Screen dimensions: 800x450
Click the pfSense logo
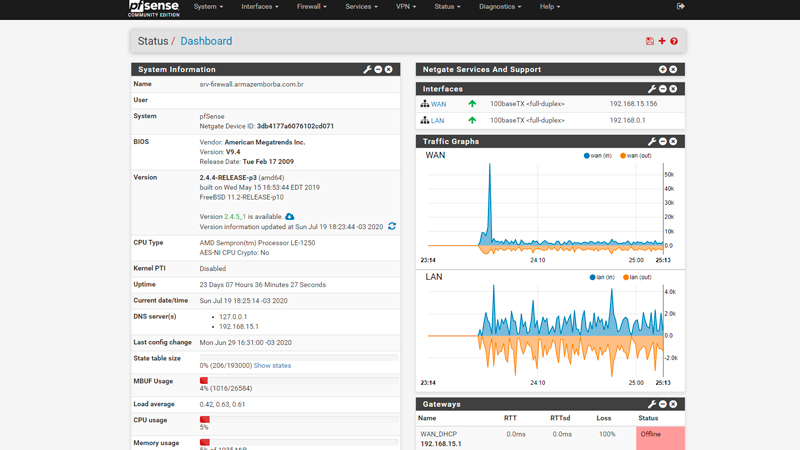154,8
